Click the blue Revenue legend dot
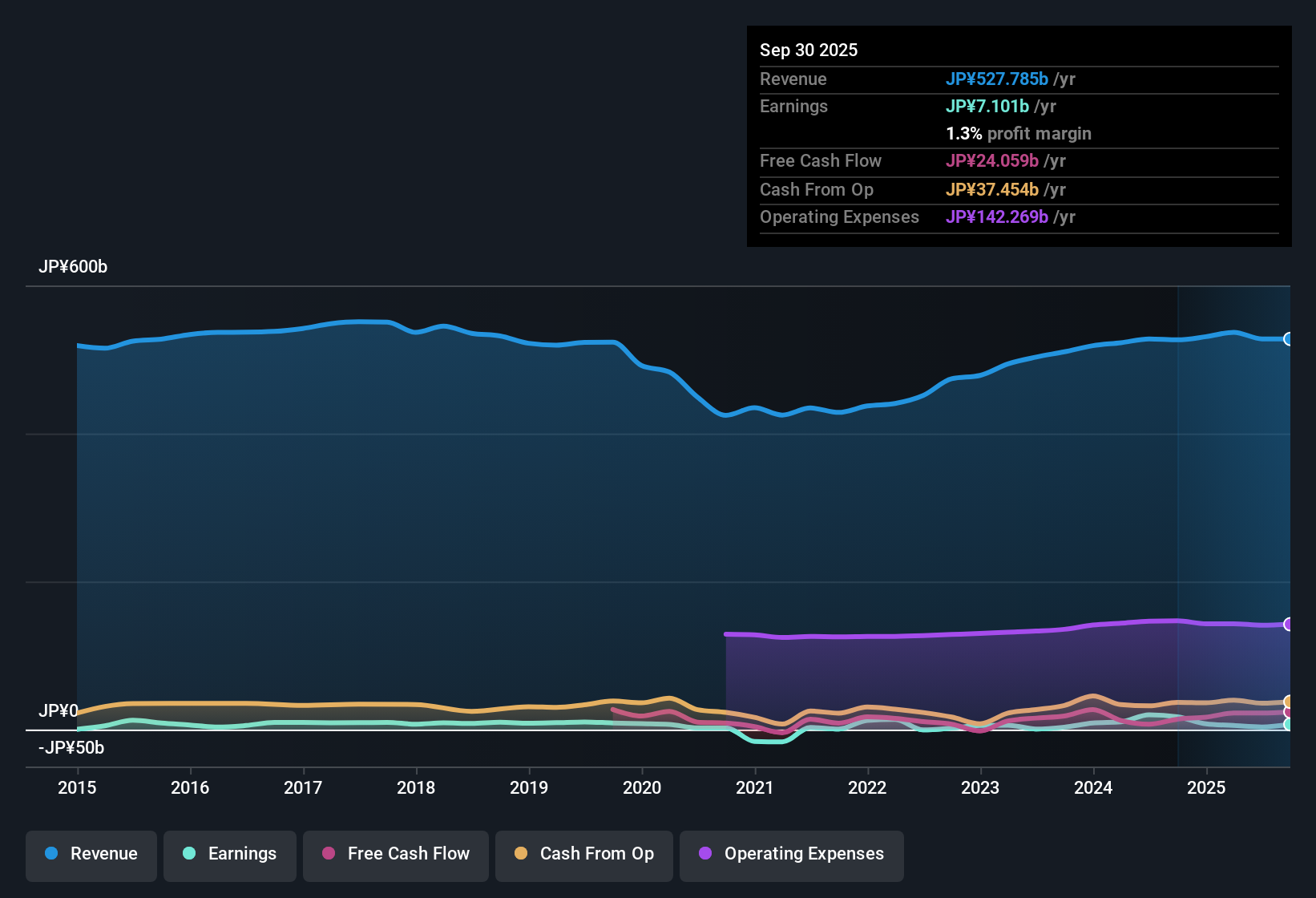The image size is (1316, 898). coord(51,854)
